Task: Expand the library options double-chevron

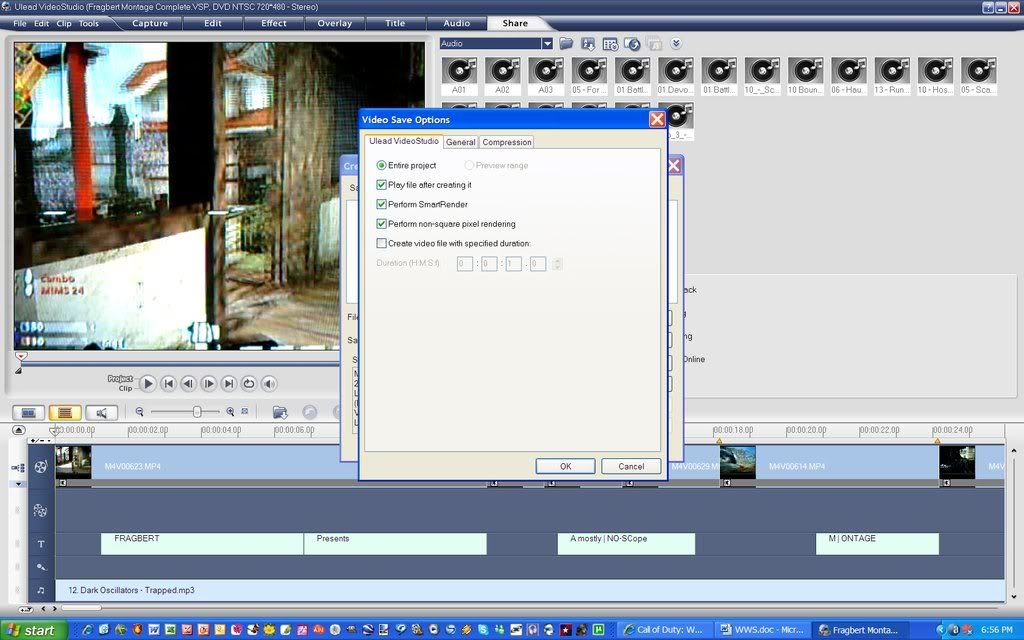Action: point(676,44)
